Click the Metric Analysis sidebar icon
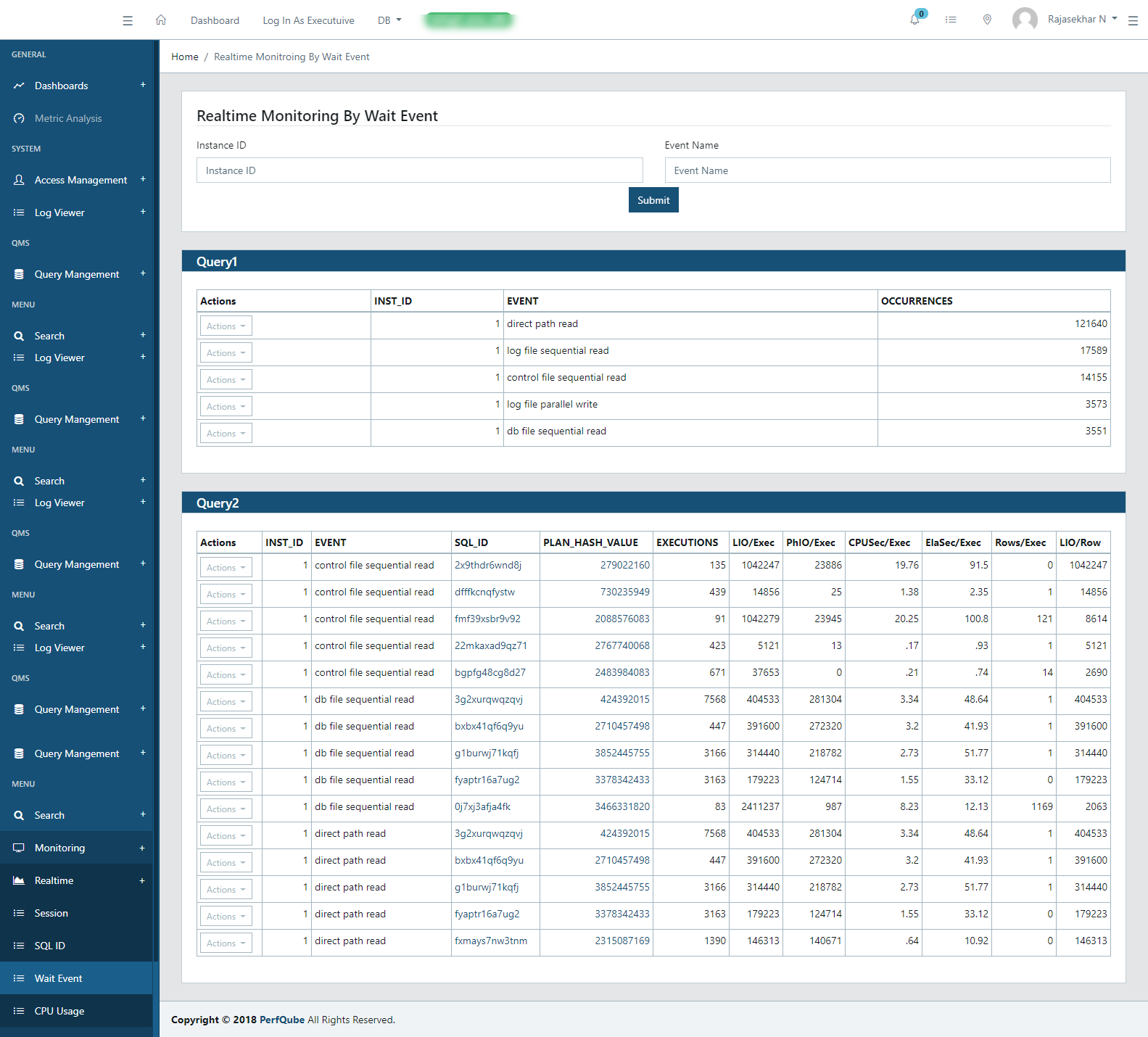Viewport: 1148px width, 1037px height. tap(19, 118)
